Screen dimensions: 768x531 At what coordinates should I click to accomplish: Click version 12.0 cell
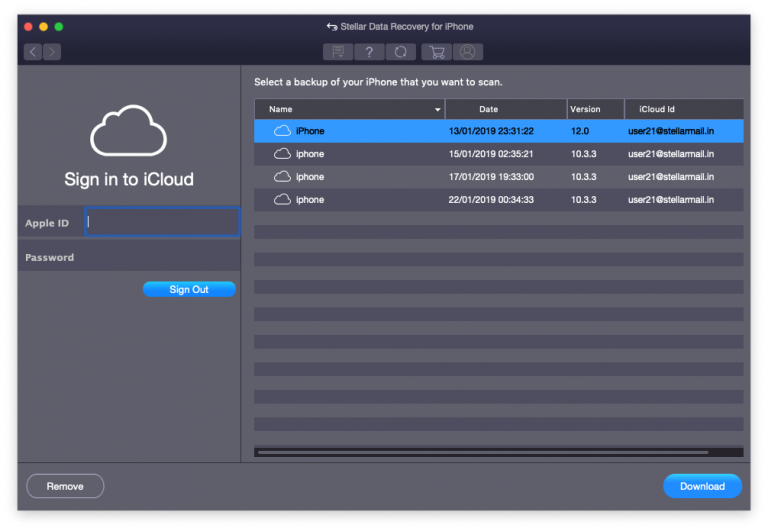(580, 131)
